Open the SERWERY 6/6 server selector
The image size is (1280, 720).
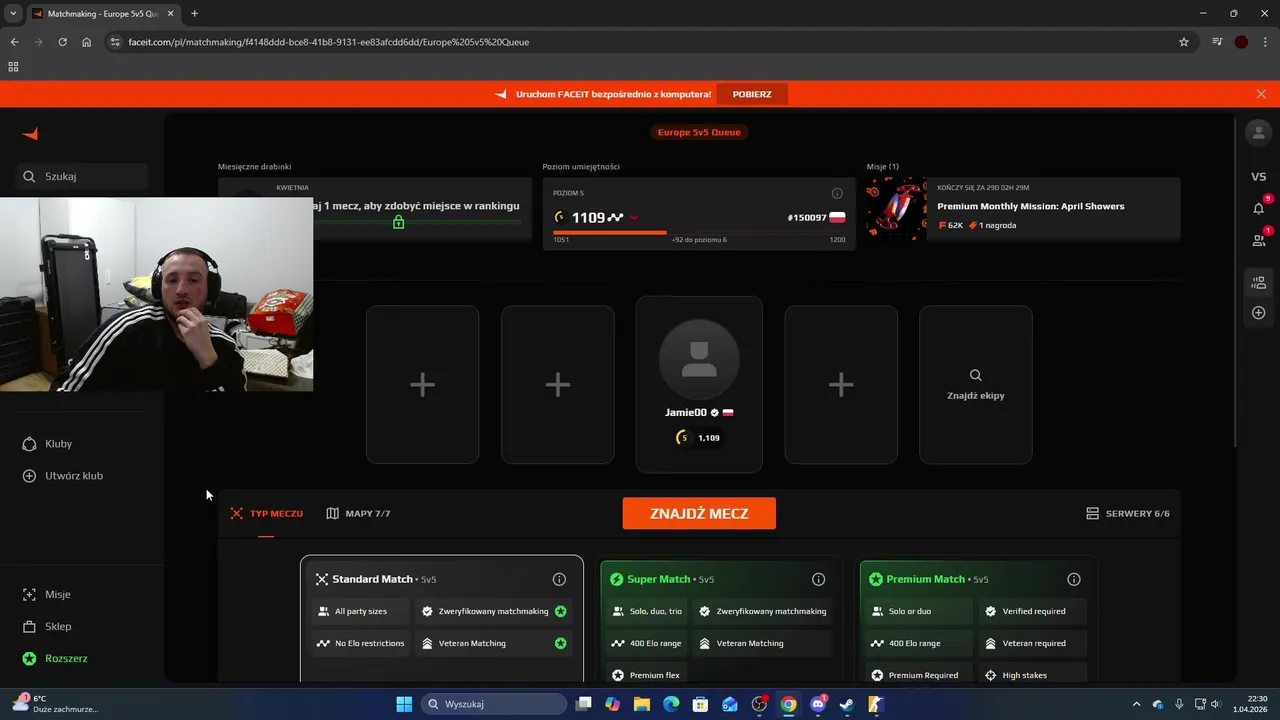click(x=1128, y=513)
